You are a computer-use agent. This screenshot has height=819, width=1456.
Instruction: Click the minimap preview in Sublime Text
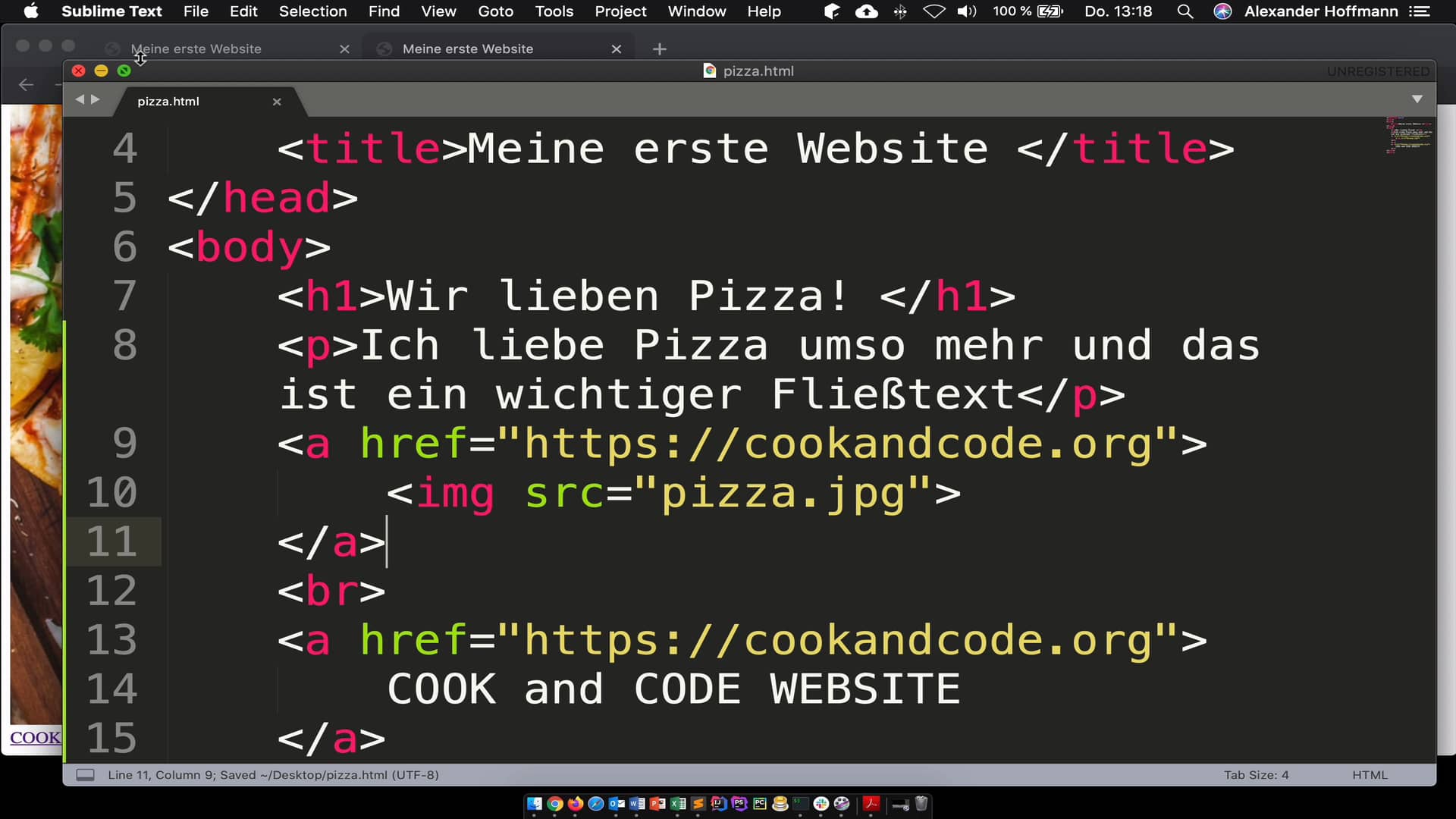click(x=1408, y=136)
